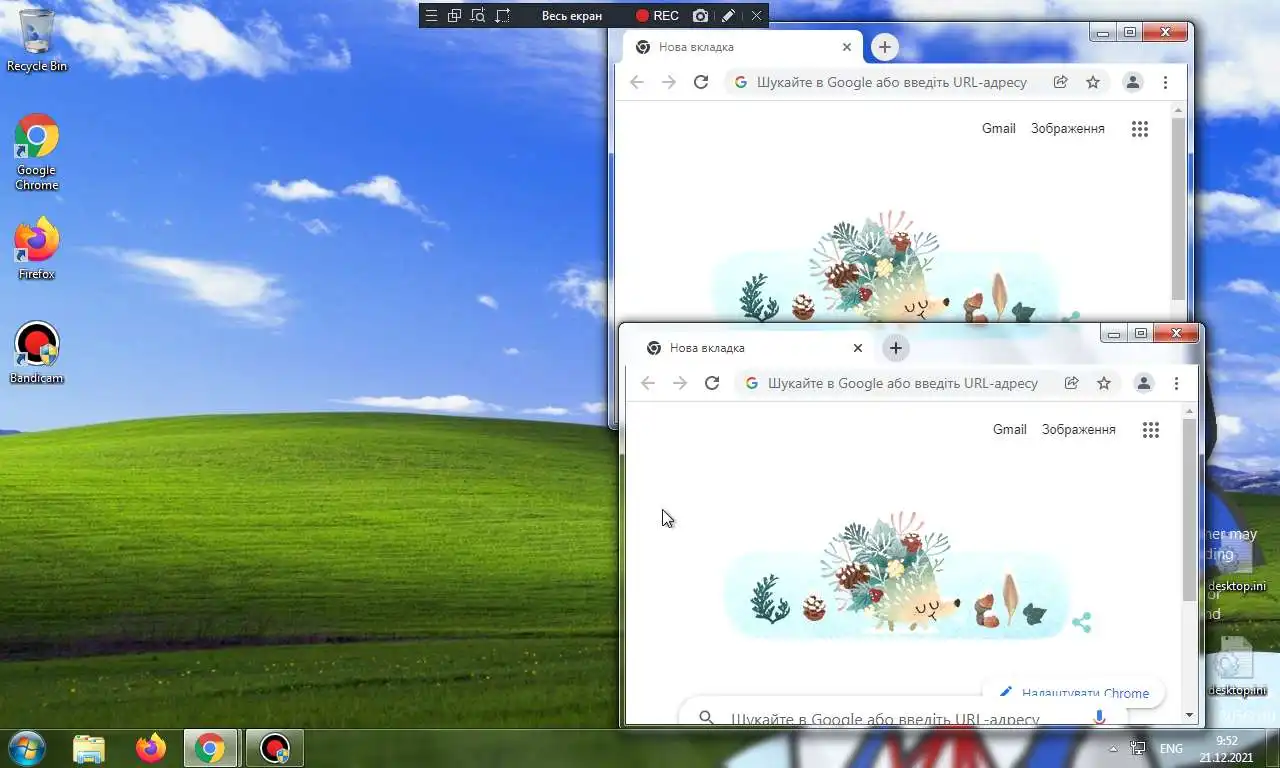
Task: Reload page in front Chrome window
Action: point(712,383)
